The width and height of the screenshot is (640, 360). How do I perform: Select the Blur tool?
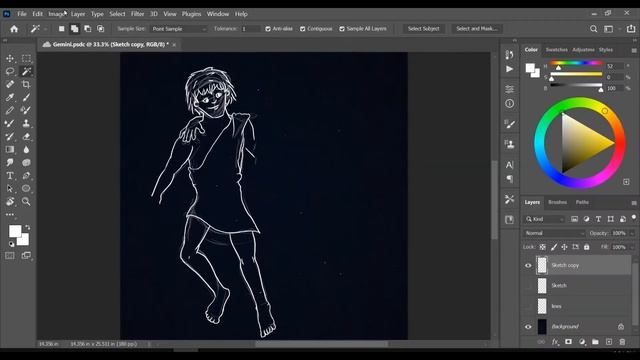point(26,149)
